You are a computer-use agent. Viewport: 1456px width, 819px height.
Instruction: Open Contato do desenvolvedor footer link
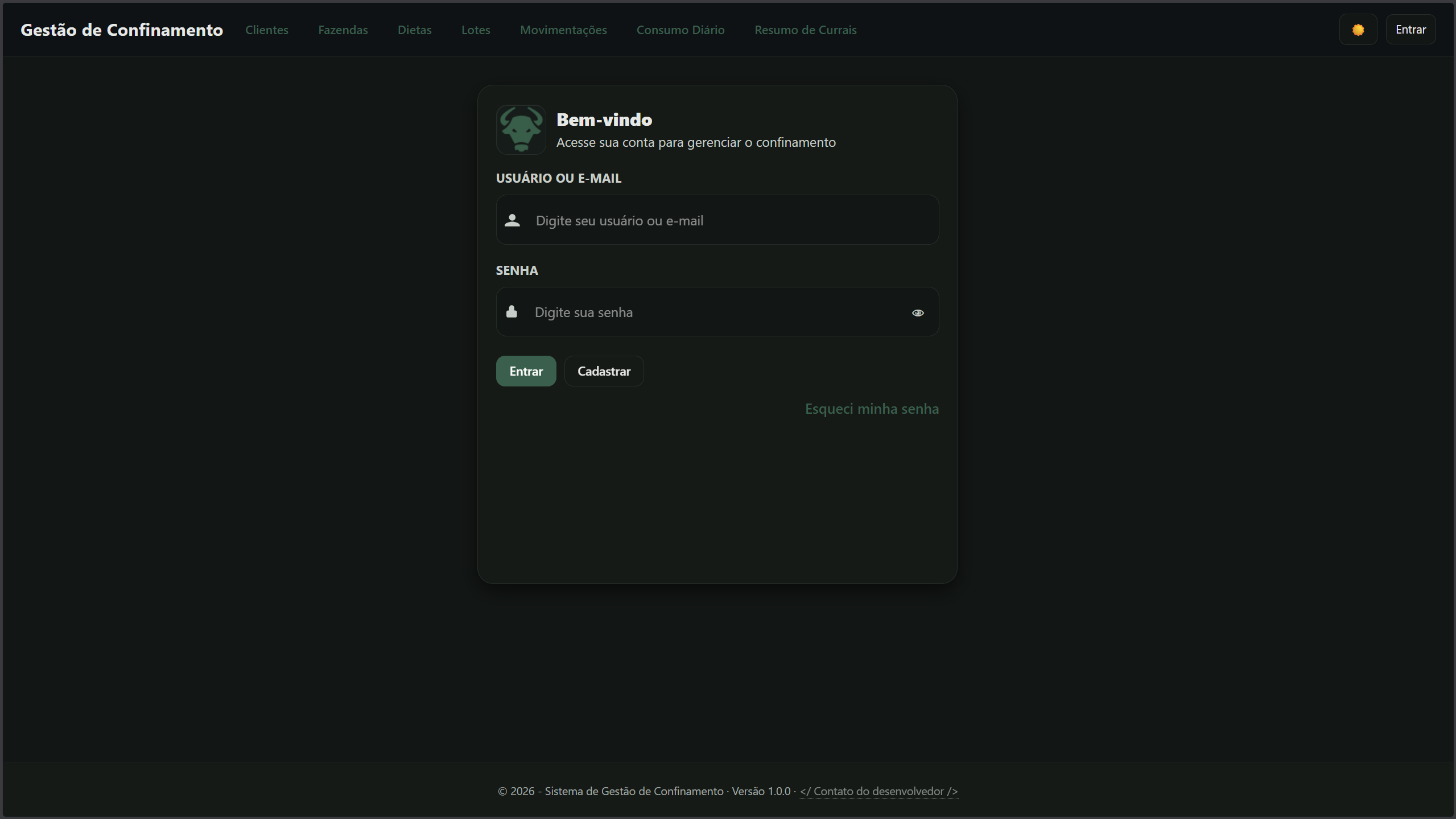[878, 791]
